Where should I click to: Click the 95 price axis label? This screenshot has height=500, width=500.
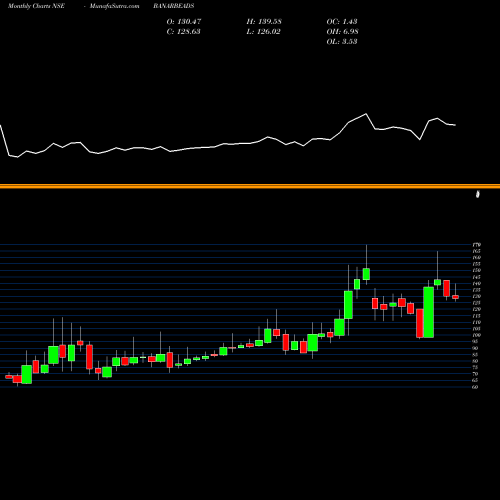click(x=475, y=342)
